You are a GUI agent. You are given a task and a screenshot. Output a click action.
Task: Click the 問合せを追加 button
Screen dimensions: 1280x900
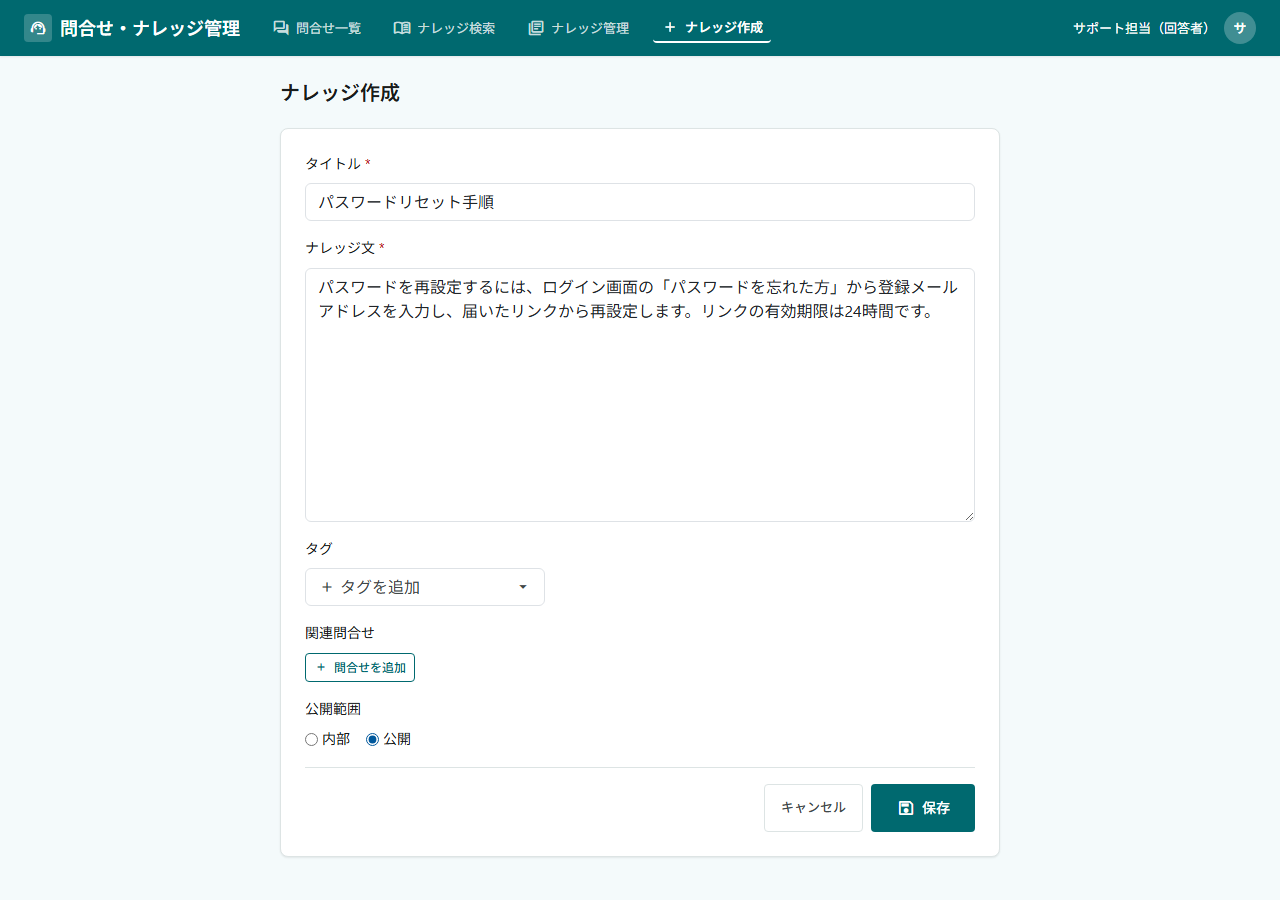(x=360, y=667)
